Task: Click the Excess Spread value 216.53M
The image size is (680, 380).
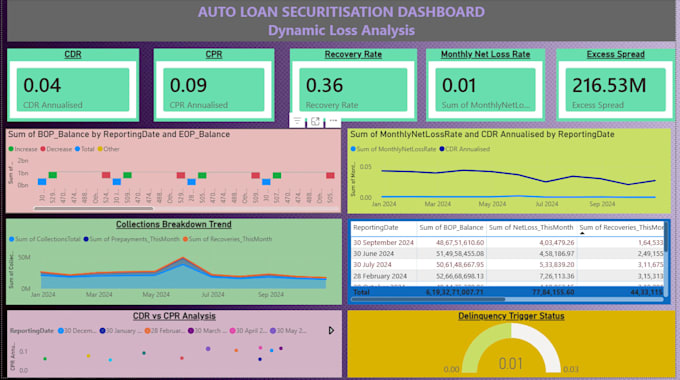Action: tap(609, 85)
